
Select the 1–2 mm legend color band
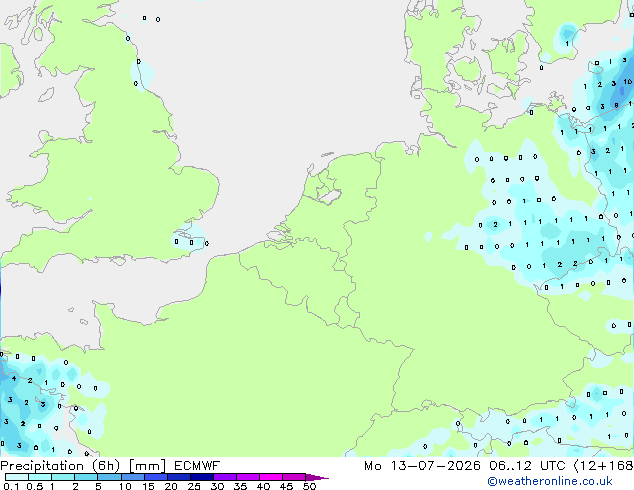click(x=63, y=477)
